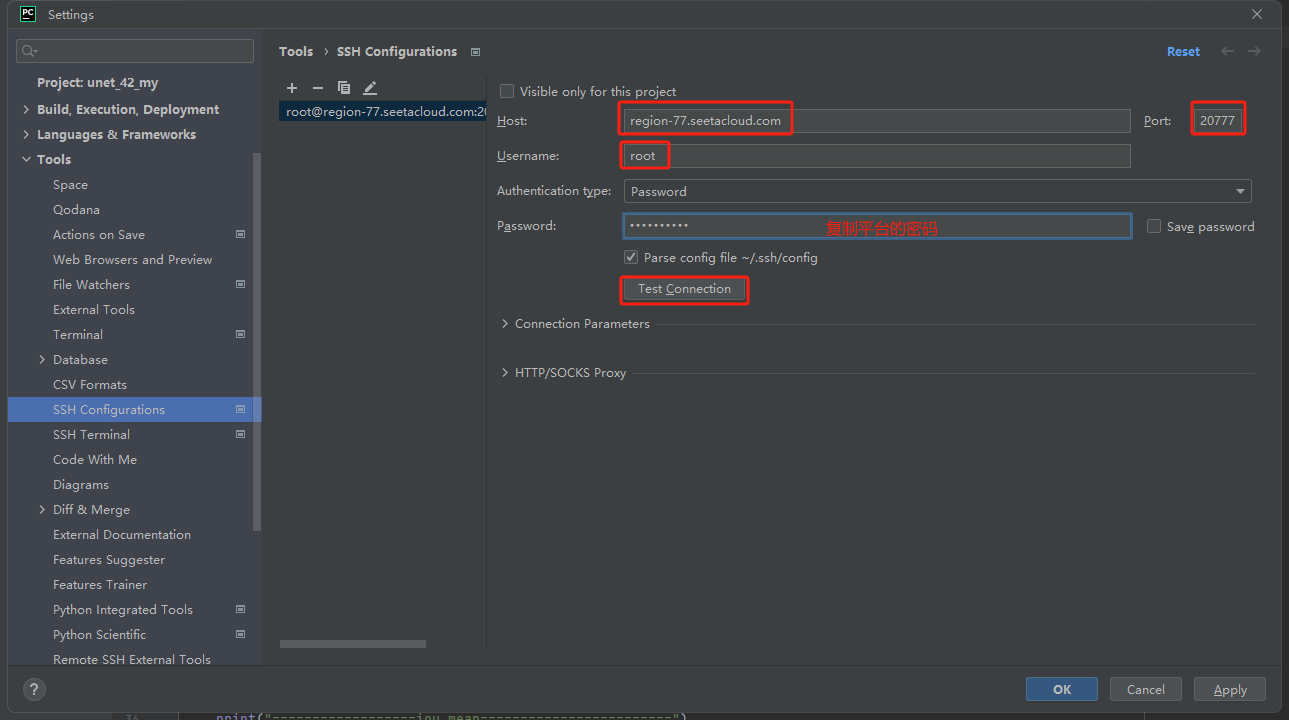Viewport: 1289px width, 720px height.
Task: Open Diagrams settings page
Action: (x=81, y=485)
